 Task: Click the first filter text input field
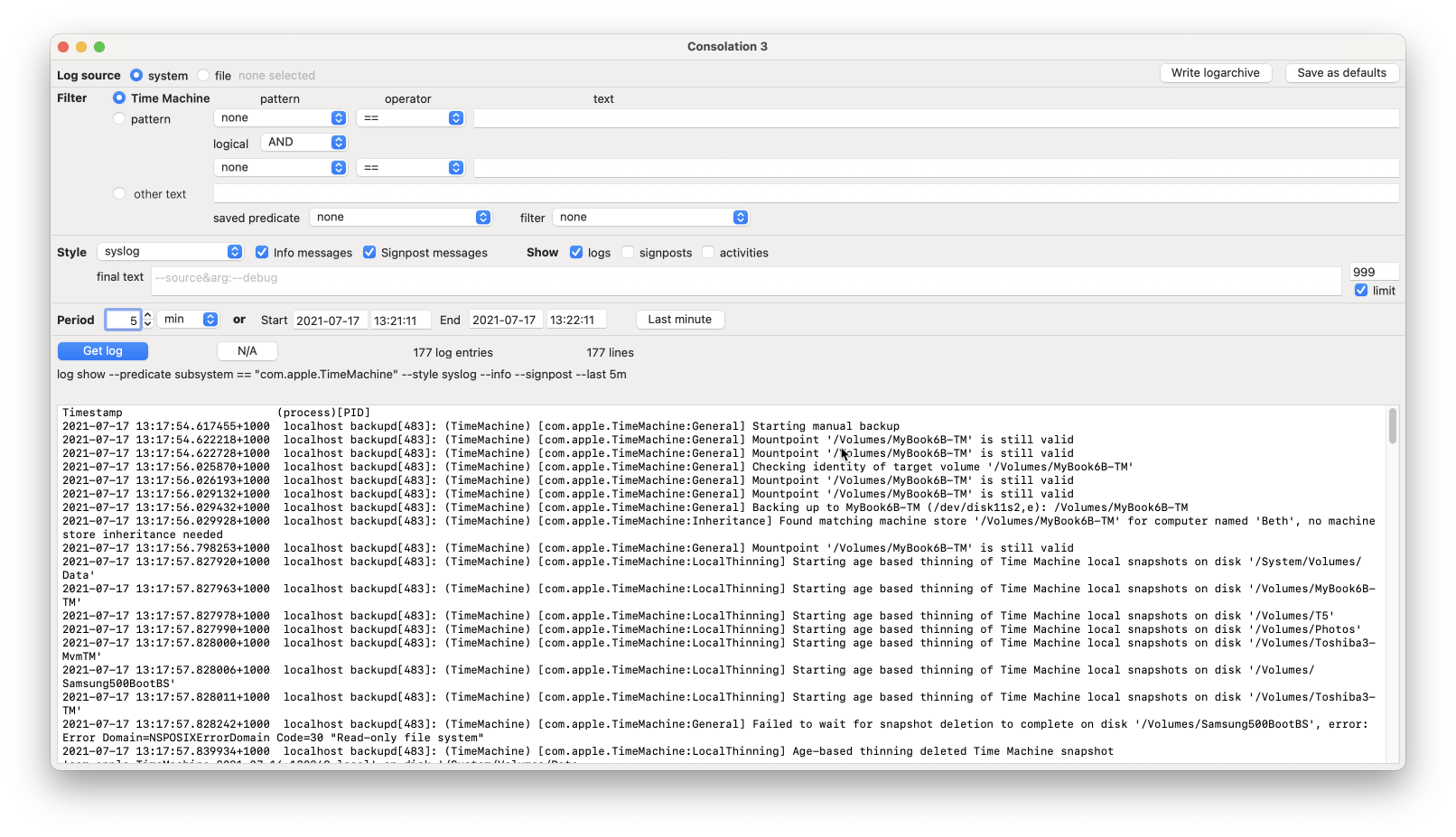(x=937, y=118)
